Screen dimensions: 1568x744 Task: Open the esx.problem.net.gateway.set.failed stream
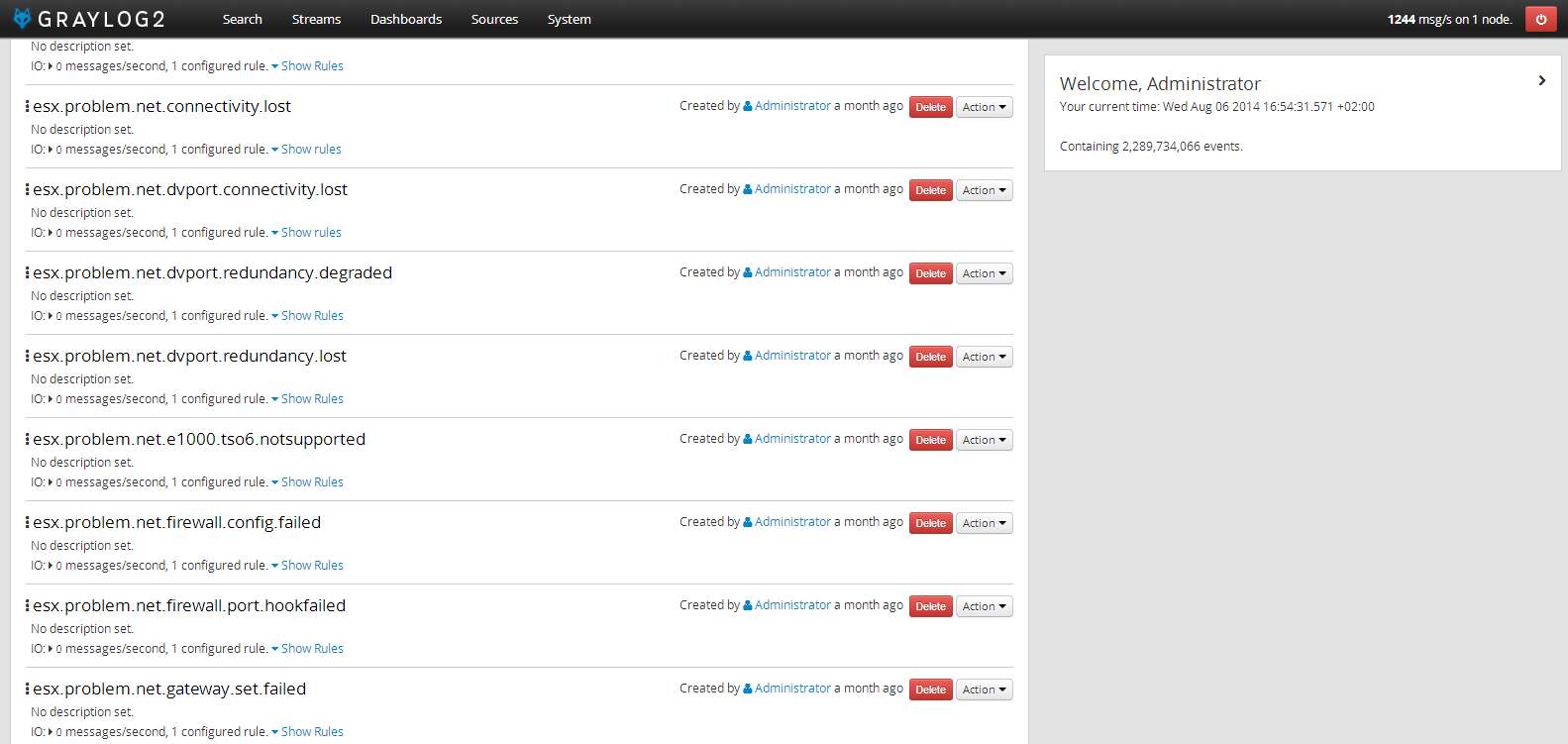click(169, 689)
